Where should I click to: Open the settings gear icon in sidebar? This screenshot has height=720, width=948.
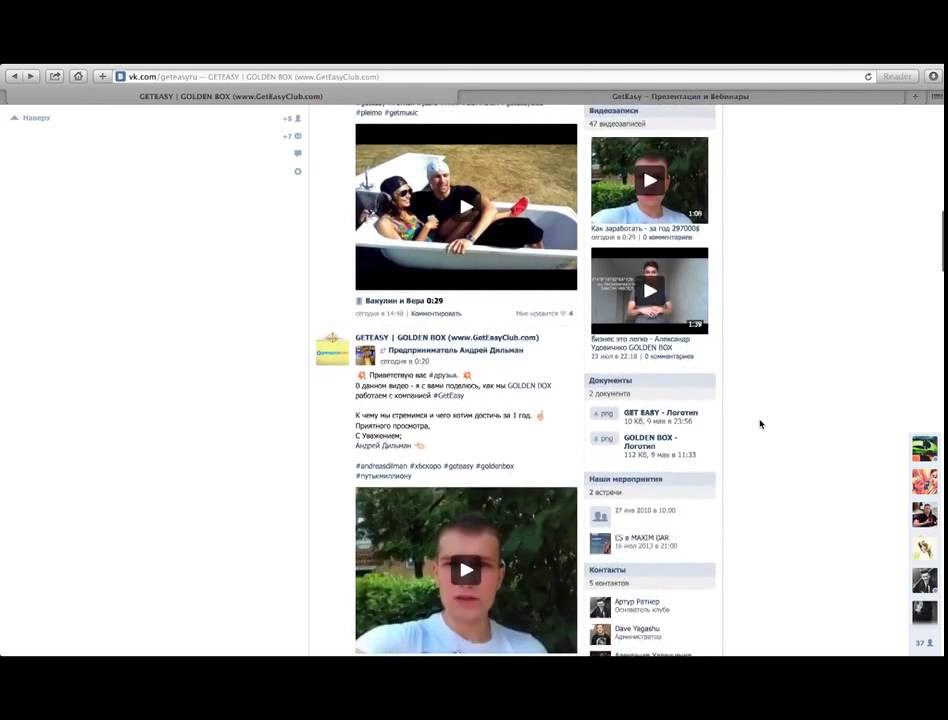point(297,172)
